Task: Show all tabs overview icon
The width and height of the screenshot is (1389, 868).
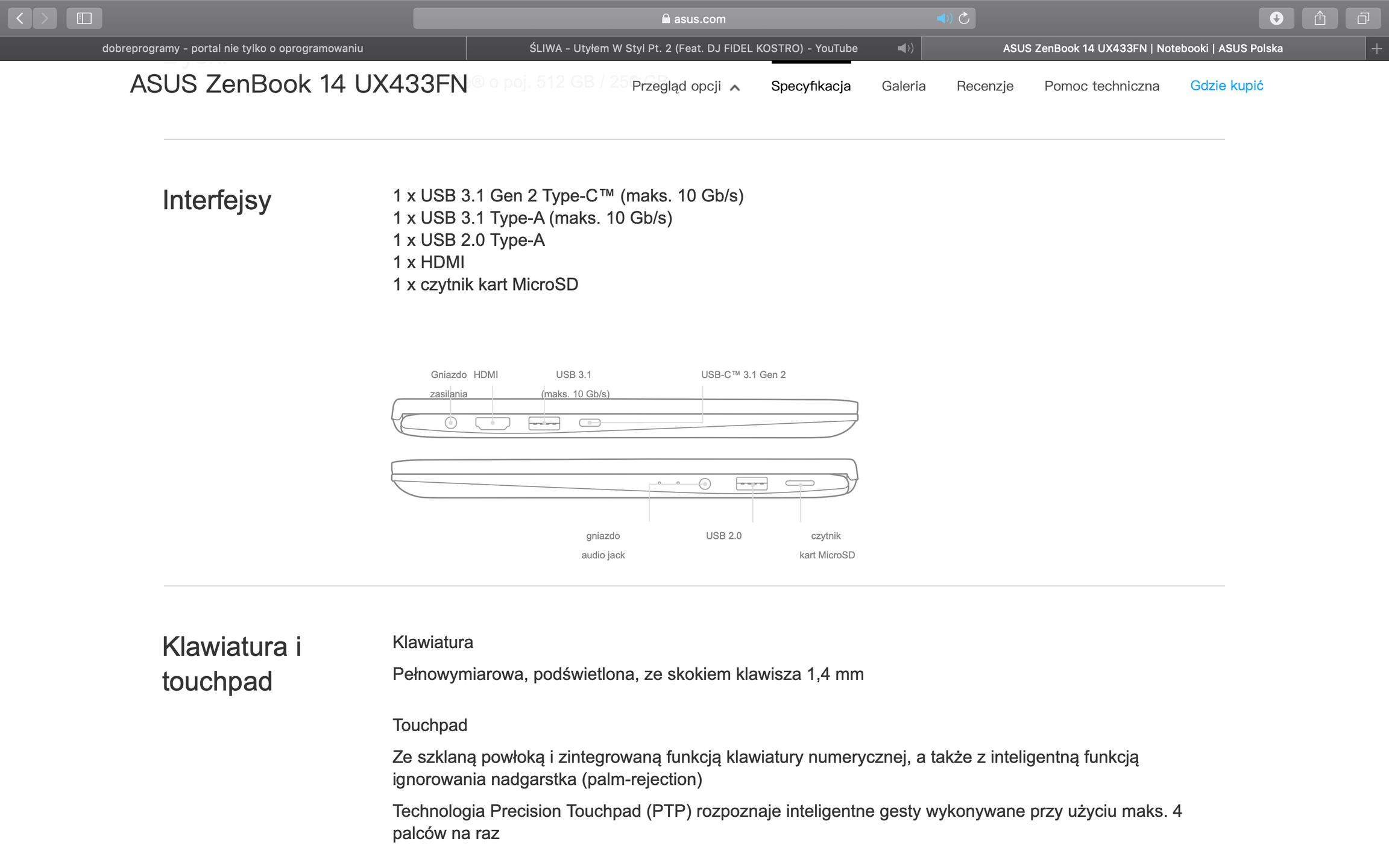Action: coord(1363,19)
